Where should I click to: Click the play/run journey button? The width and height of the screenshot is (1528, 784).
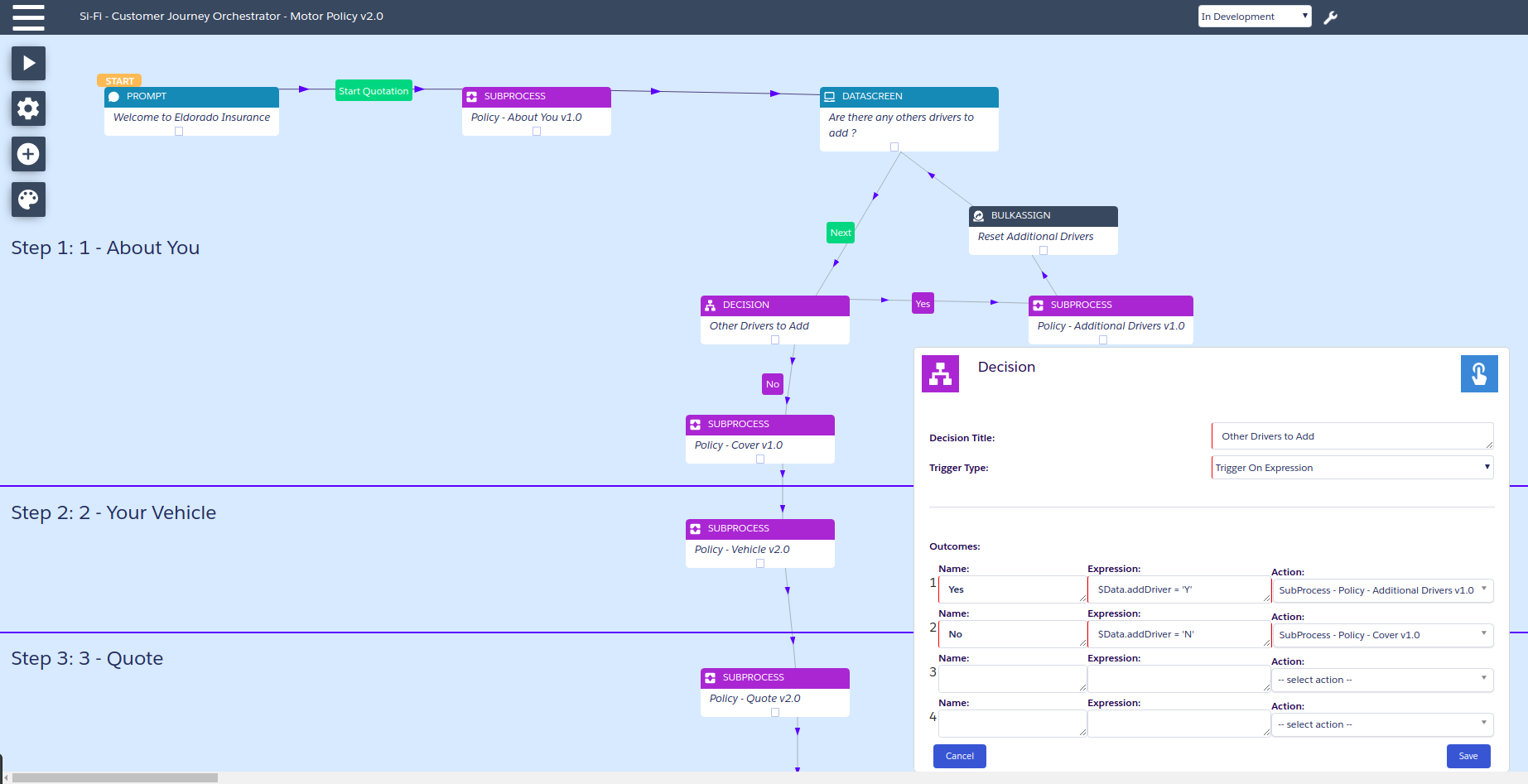tap(28, 63)
